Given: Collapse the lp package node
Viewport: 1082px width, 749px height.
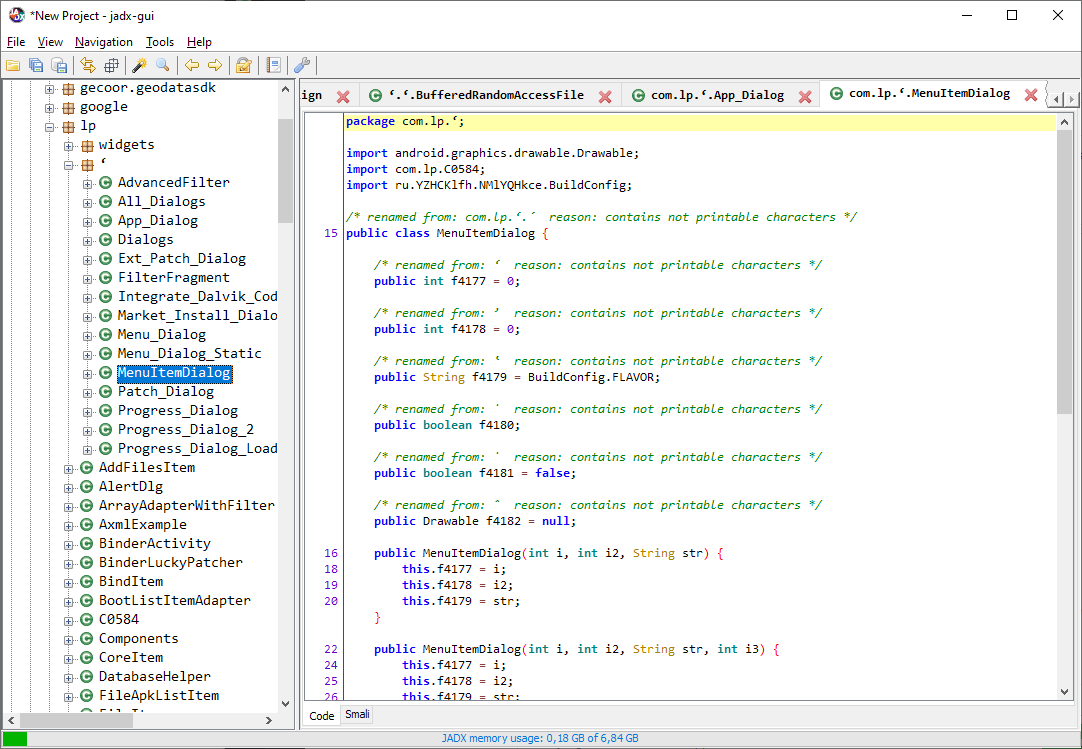Looking at the screenshot, I should coord(50,125).
